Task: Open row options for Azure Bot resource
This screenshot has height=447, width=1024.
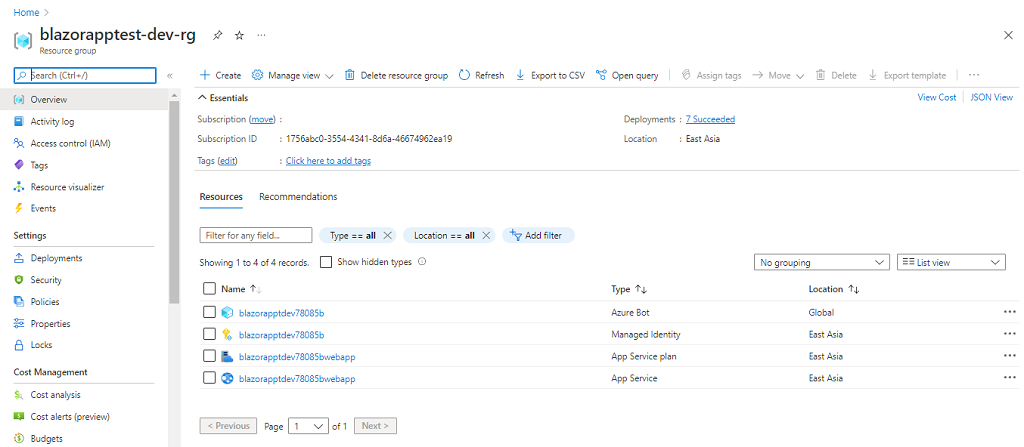Action: click(x=1010, y=312)
